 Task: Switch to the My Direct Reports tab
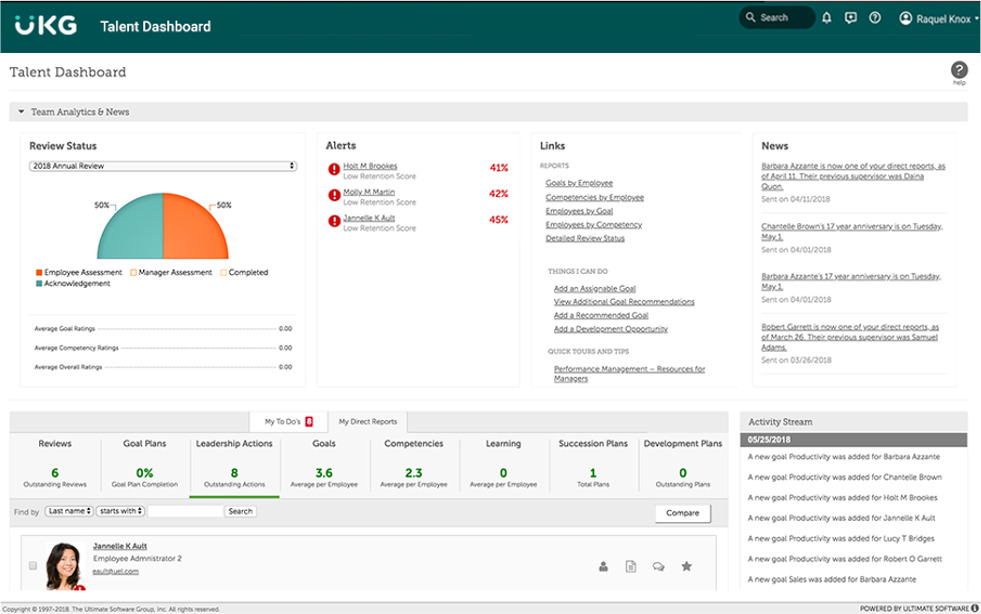[370, 421]
